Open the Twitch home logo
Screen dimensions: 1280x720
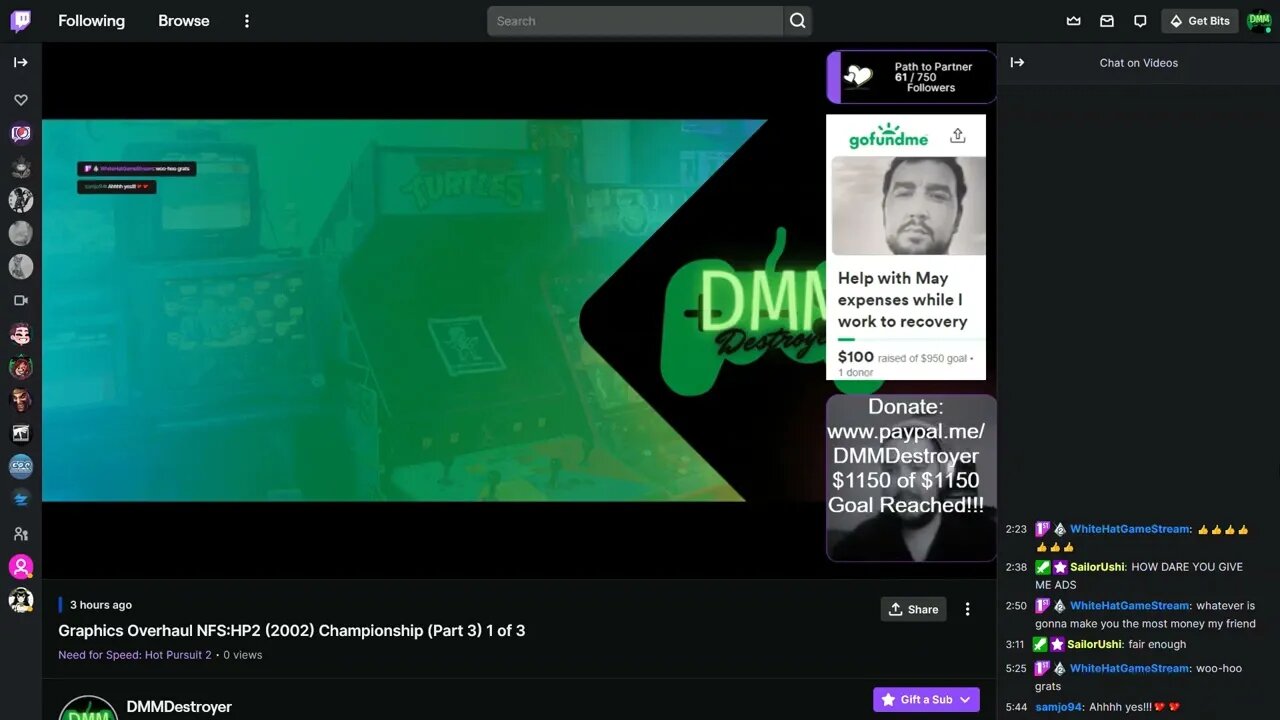click(20, 21)
